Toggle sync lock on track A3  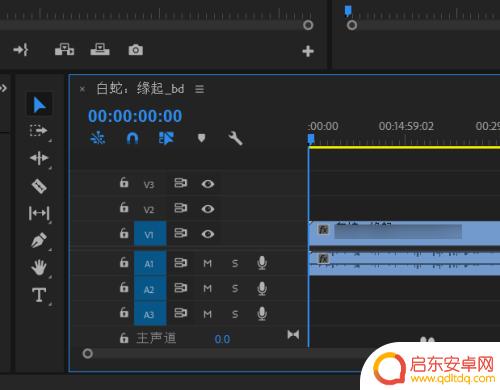coord(181,313)
